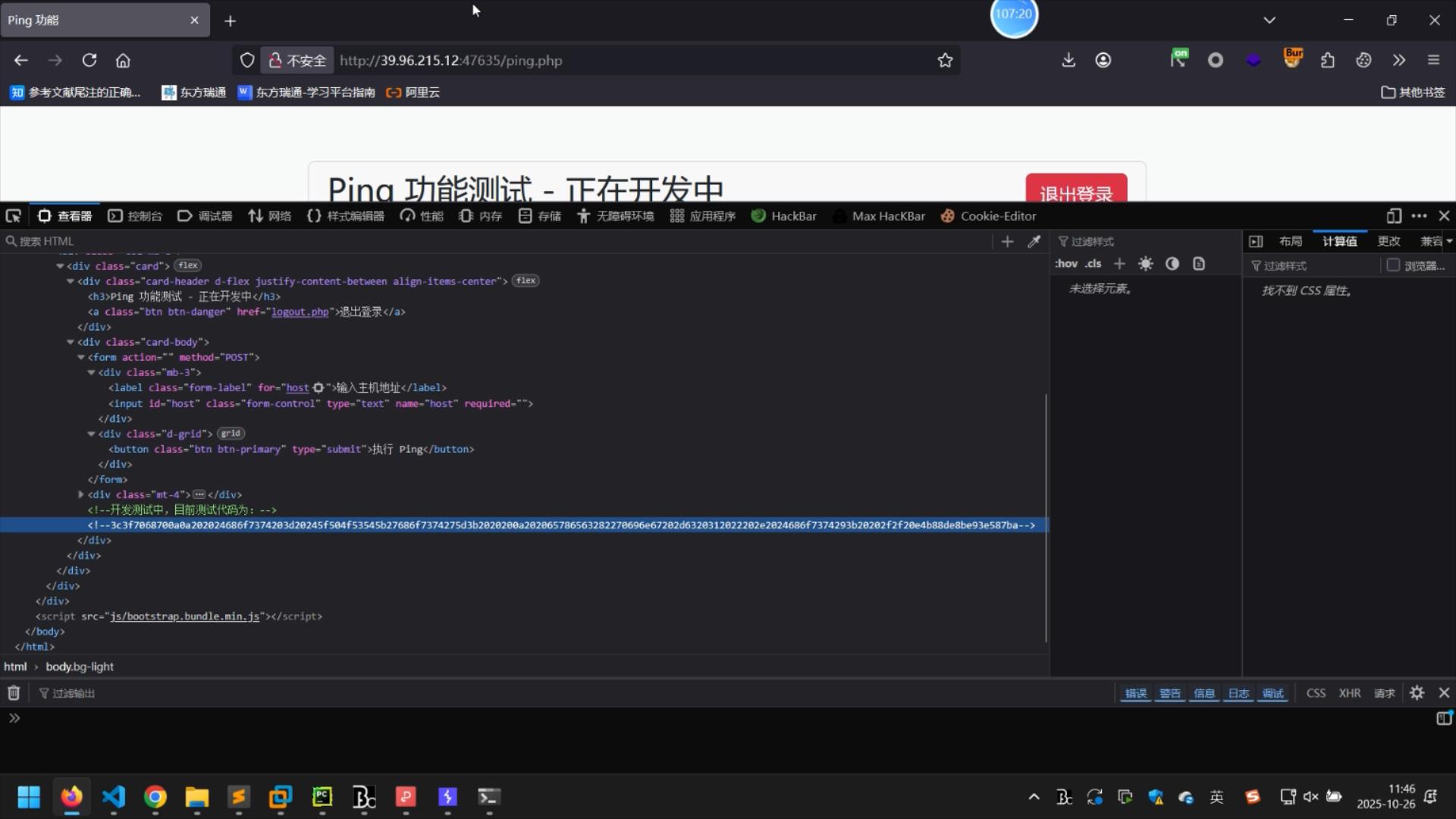
Task: Enable the browser styles checkbox
Action: (x=1393, y=265)
